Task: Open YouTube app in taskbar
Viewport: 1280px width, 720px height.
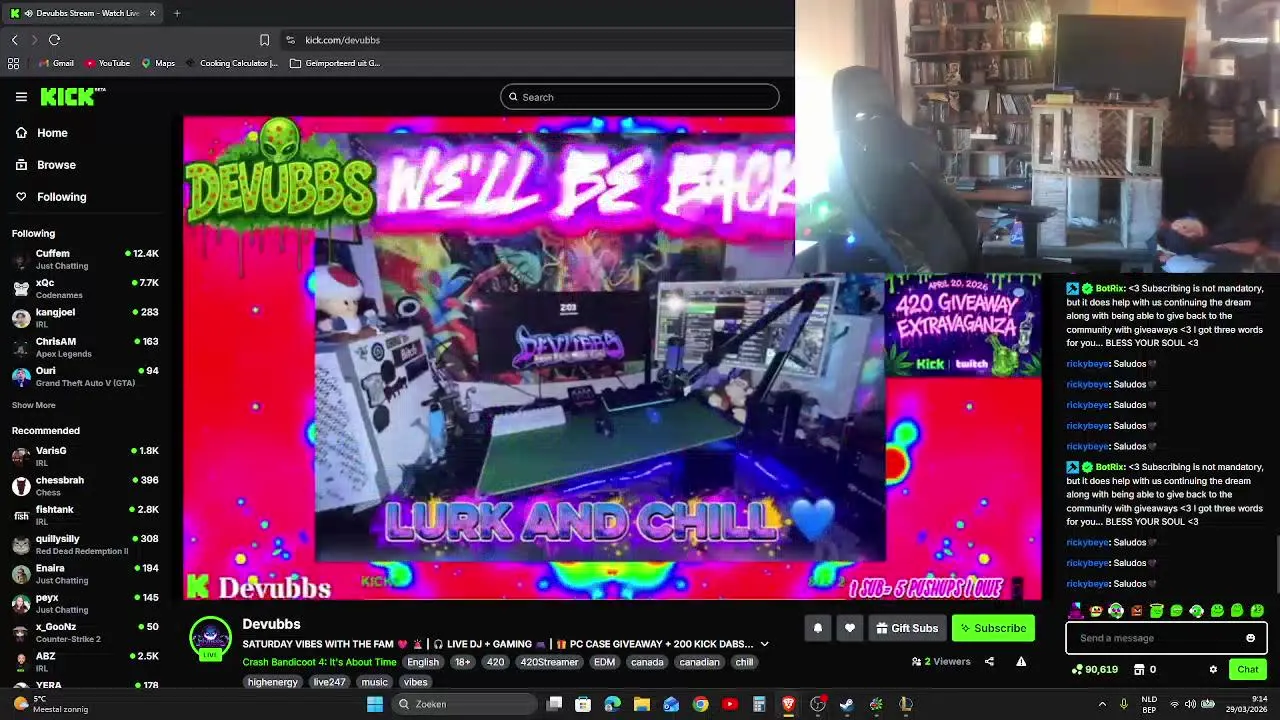Action: (730, 704)
